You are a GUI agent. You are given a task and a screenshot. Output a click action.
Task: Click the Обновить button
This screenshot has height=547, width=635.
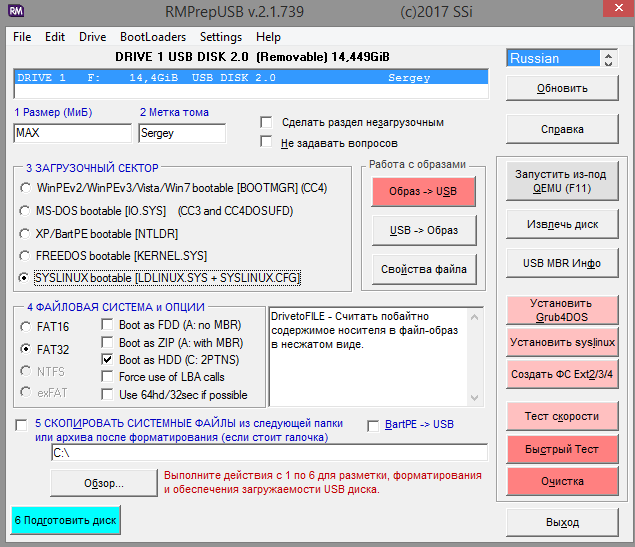[x=562, y=88]
